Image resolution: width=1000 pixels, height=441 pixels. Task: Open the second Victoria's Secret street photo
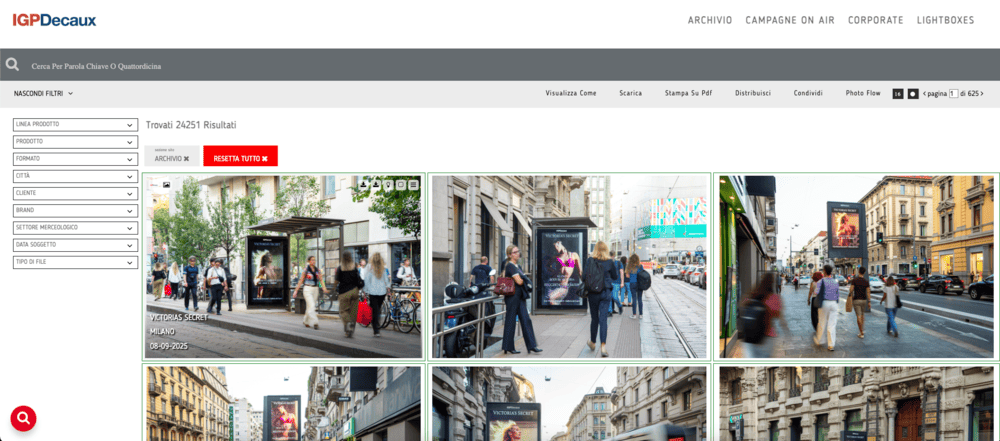pos(569,266)
